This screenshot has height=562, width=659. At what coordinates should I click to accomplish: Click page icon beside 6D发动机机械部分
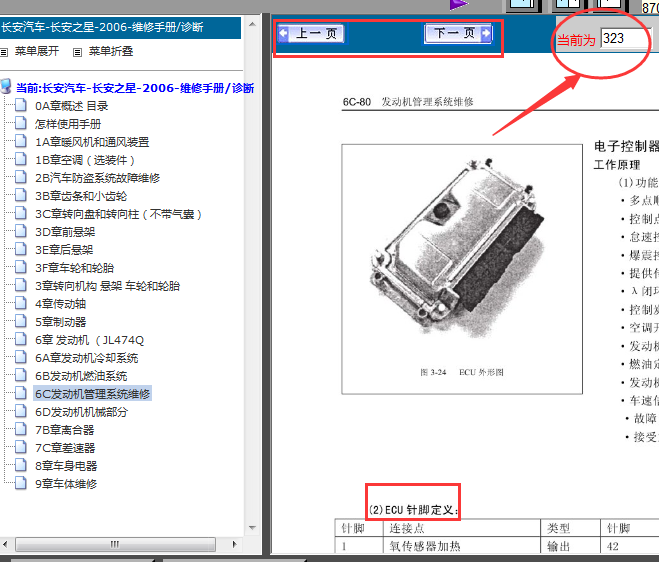pos(21,411)
